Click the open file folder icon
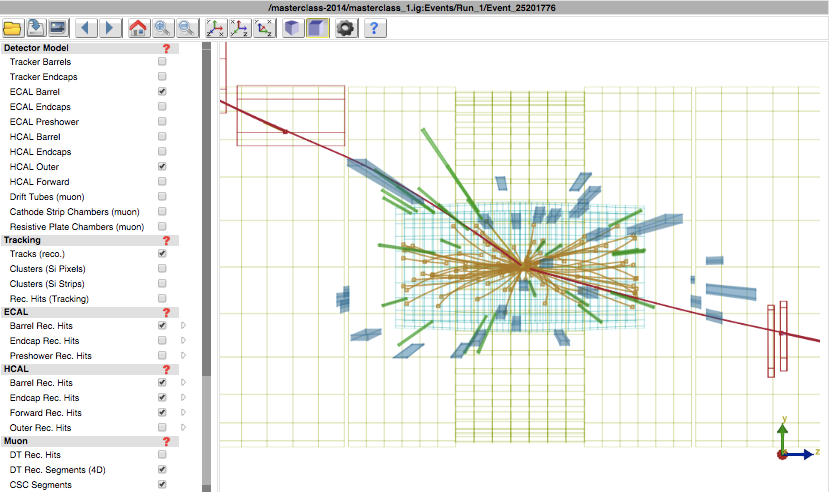The image size is (829, 492). tap(13, 28)
